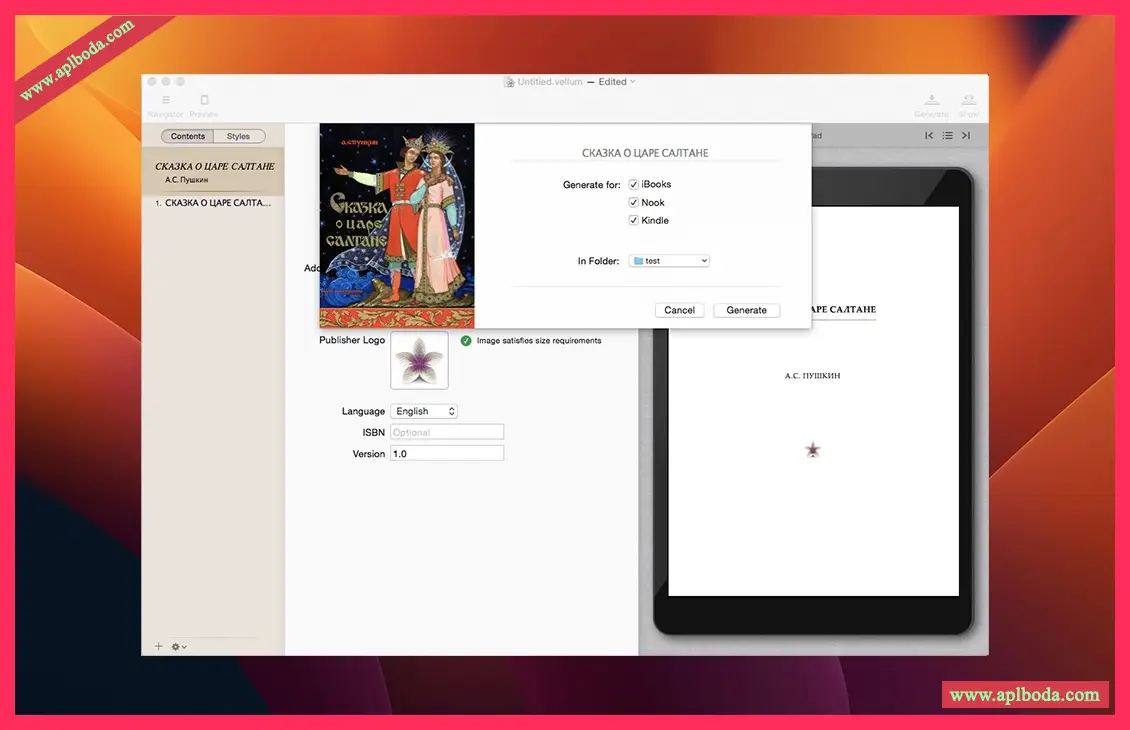Disable the Kindle generation checkbox
This screenshot has height=730, width=1130.
633,221
